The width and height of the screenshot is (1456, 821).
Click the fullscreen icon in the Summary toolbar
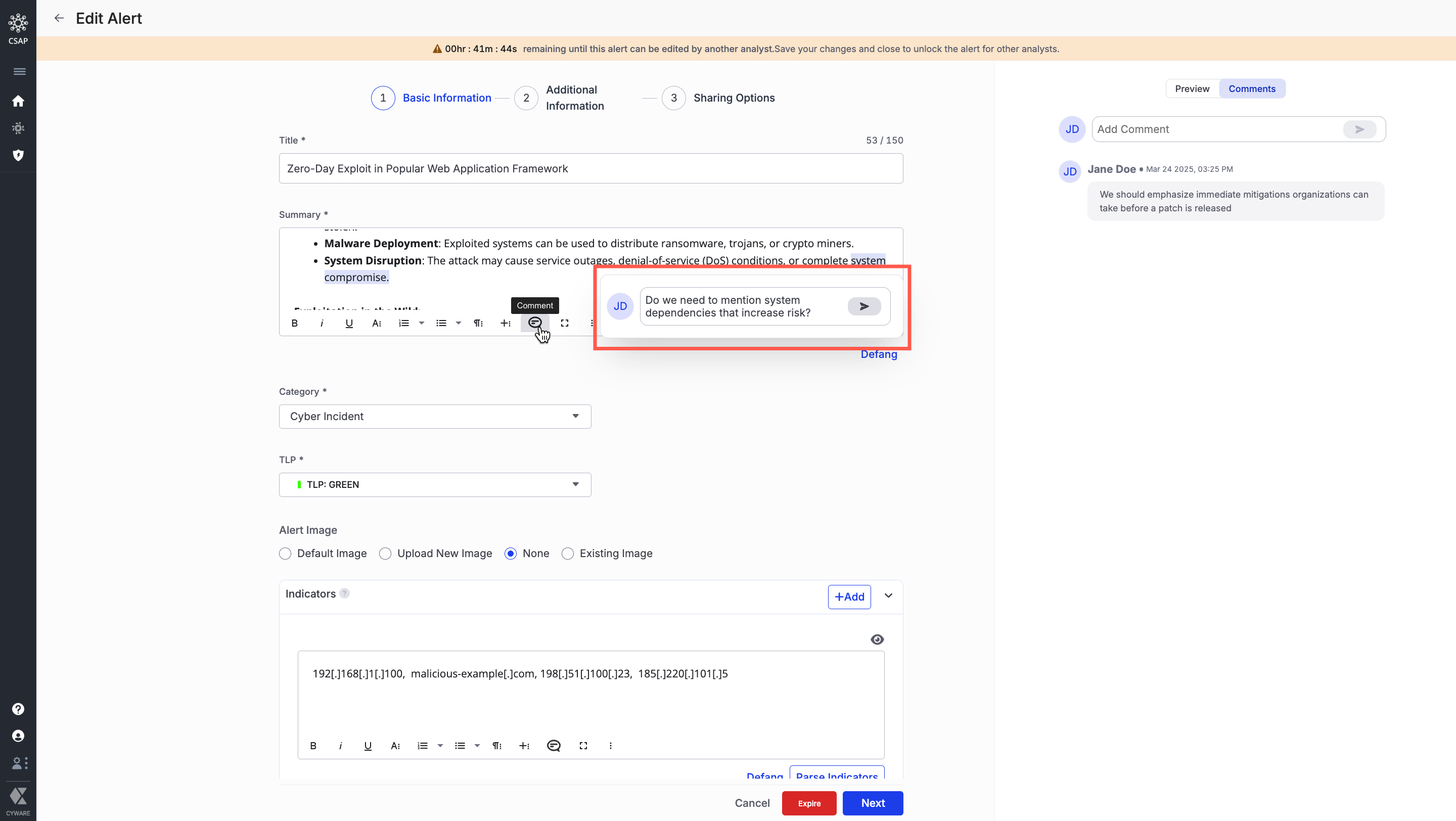pyautogui.click(x=564, y=323)
